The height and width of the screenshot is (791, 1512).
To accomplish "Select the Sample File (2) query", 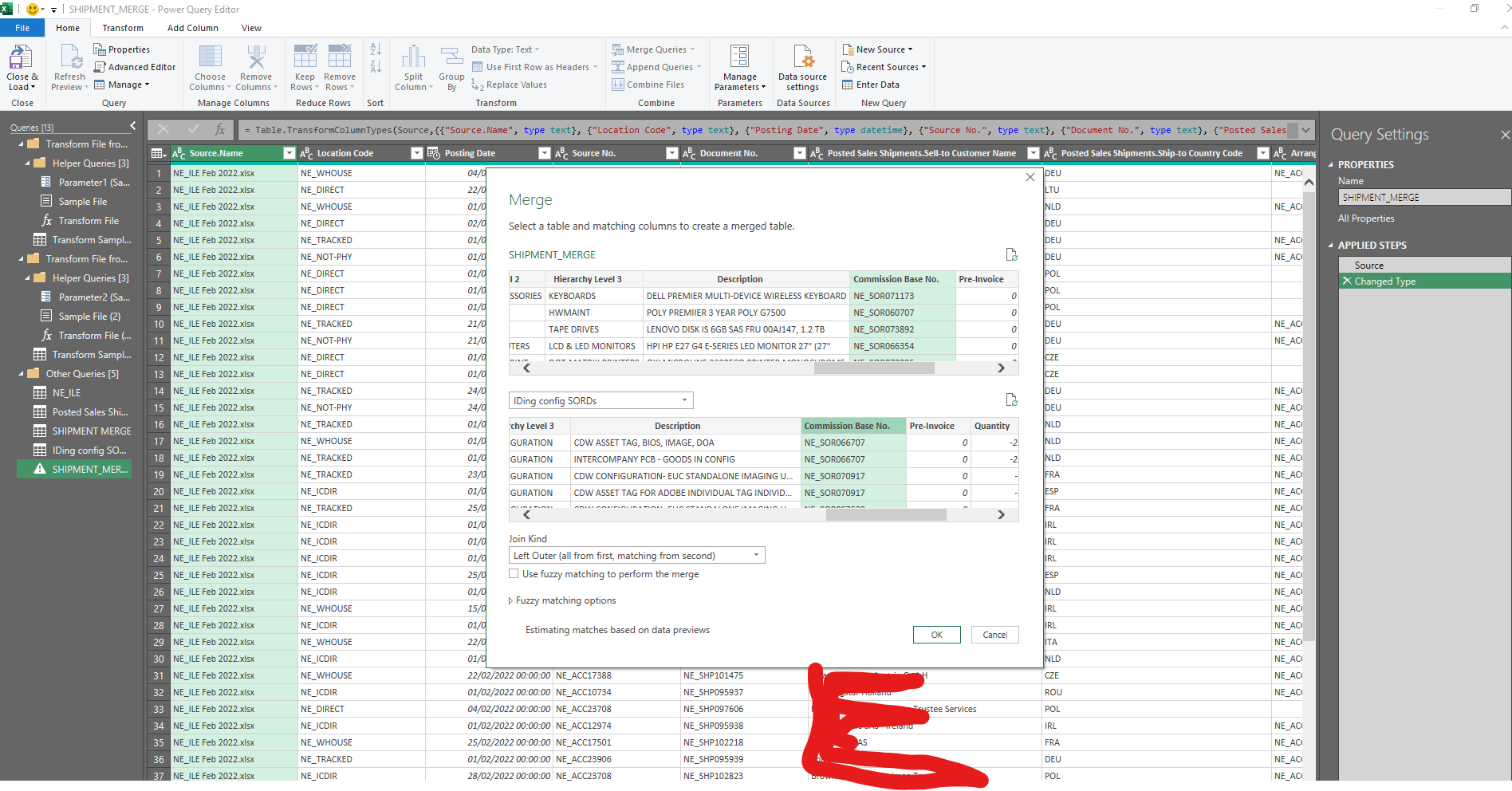I will point(89,316).
